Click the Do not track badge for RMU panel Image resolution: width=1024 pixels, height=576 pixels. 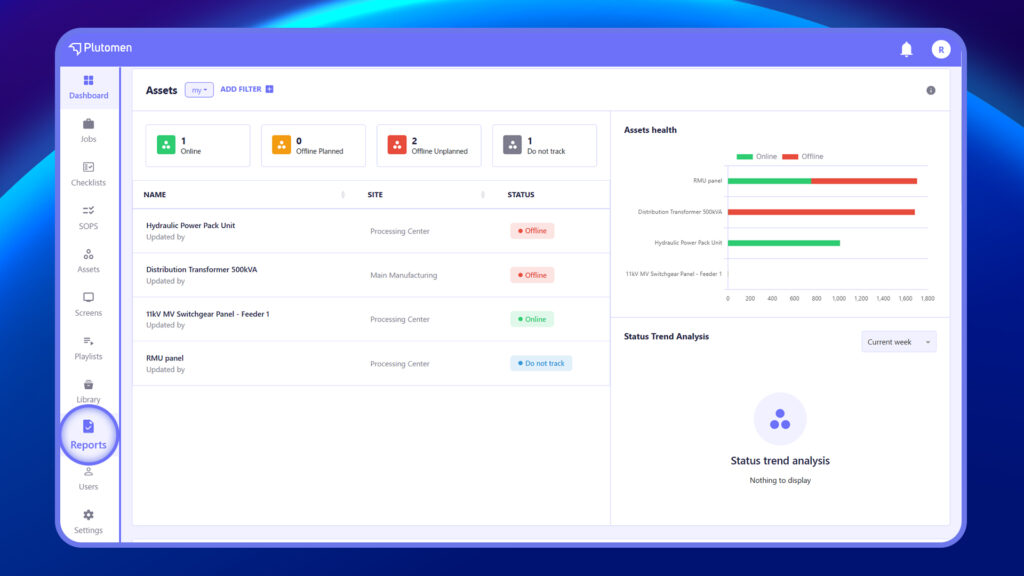(x=541, y=363)
